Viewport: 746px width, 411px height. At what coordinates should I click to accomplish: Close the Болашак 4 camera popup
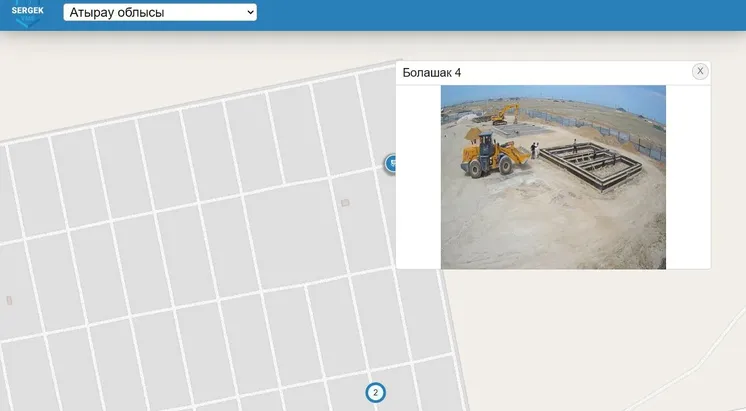700,71
